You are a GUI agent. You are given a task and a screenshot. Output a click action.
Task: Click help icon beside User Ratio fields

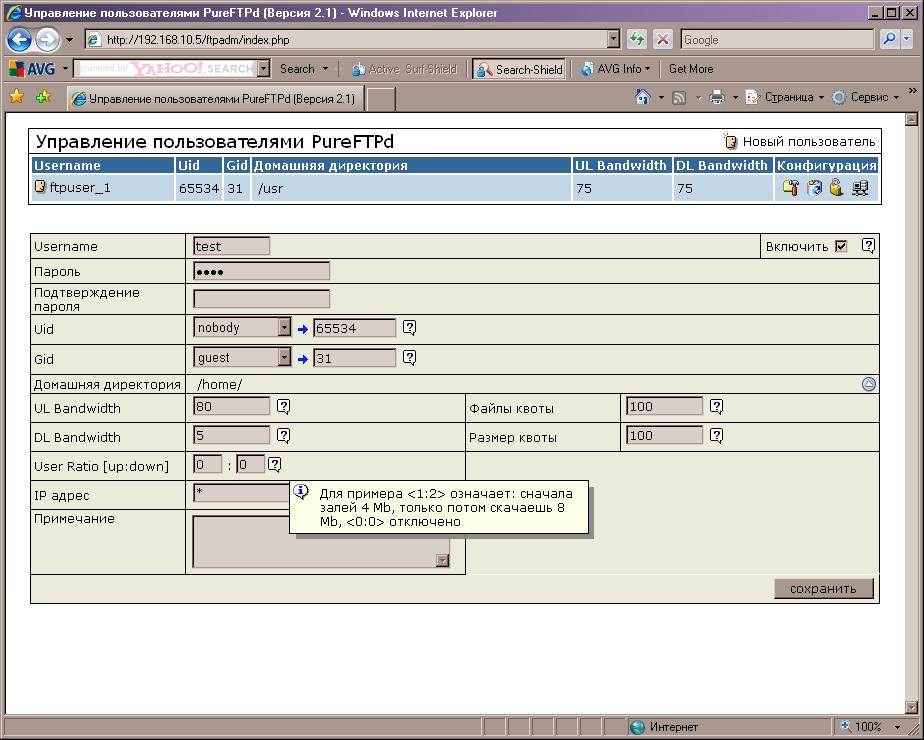point(274,464)
